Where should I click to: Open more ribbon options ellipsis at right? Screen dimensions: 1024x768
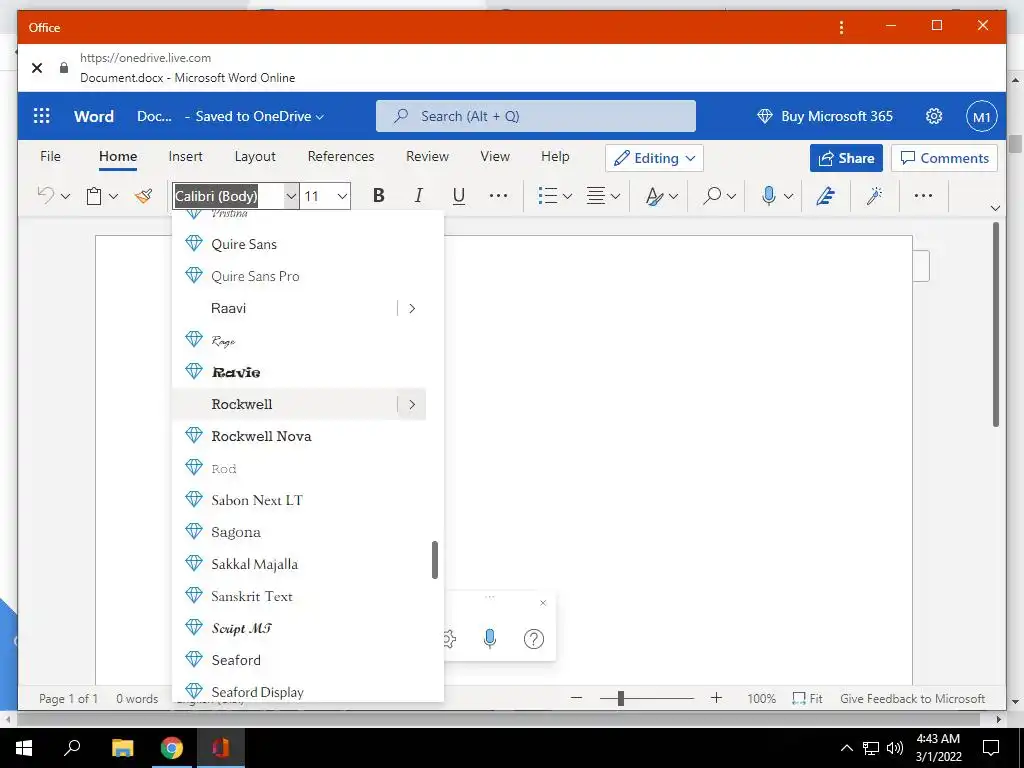coord(923,195)
